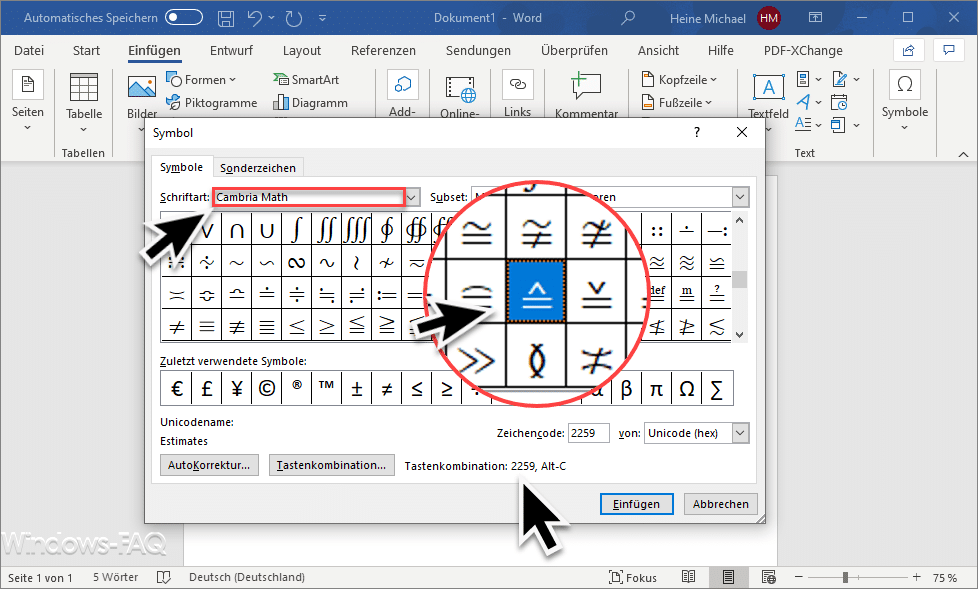The image size is (978, 589).
Task: Click the date and time icon
Action: click(x=839, y=102)
